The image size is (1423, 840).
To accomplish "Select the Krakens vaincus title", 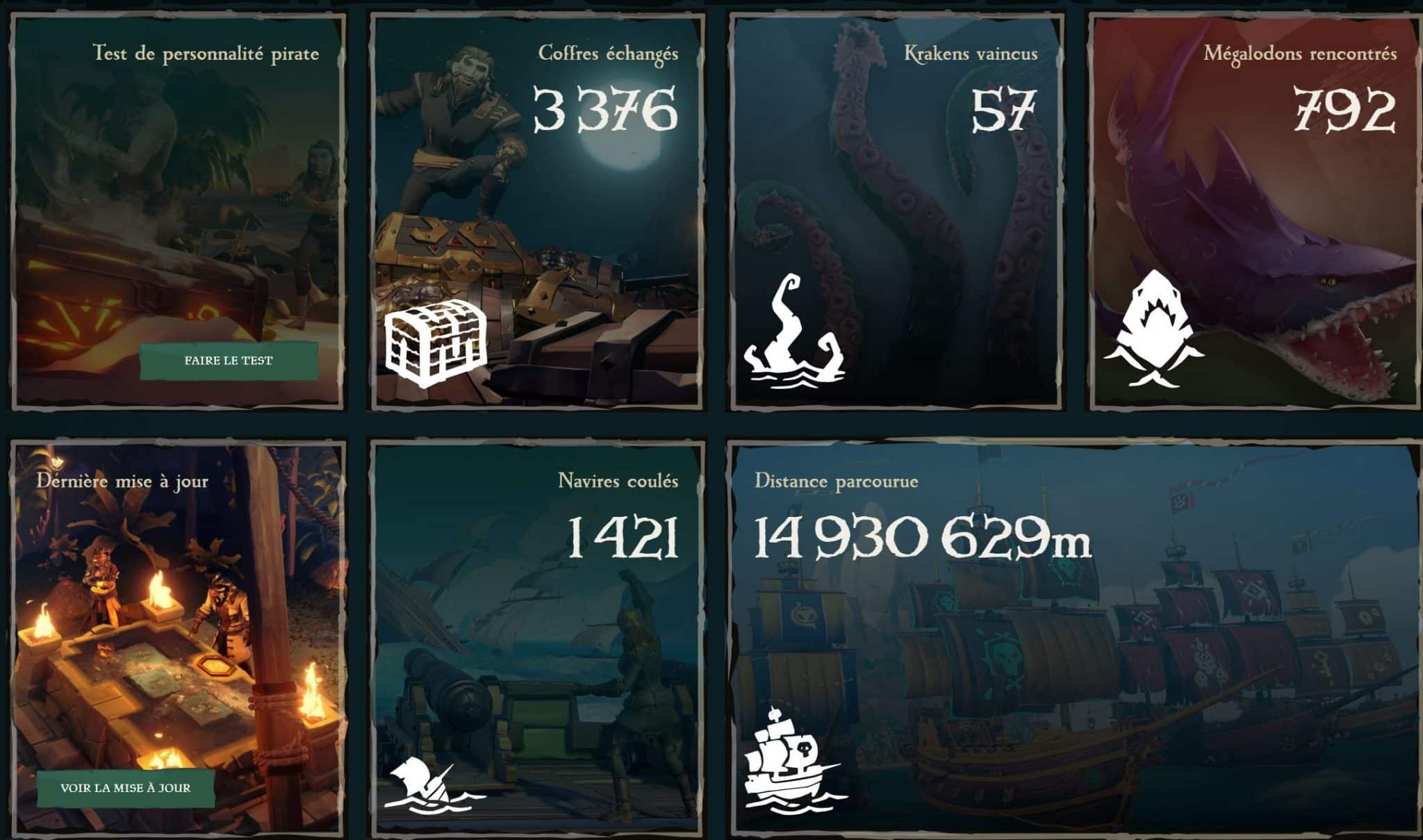I will (971, 53).
